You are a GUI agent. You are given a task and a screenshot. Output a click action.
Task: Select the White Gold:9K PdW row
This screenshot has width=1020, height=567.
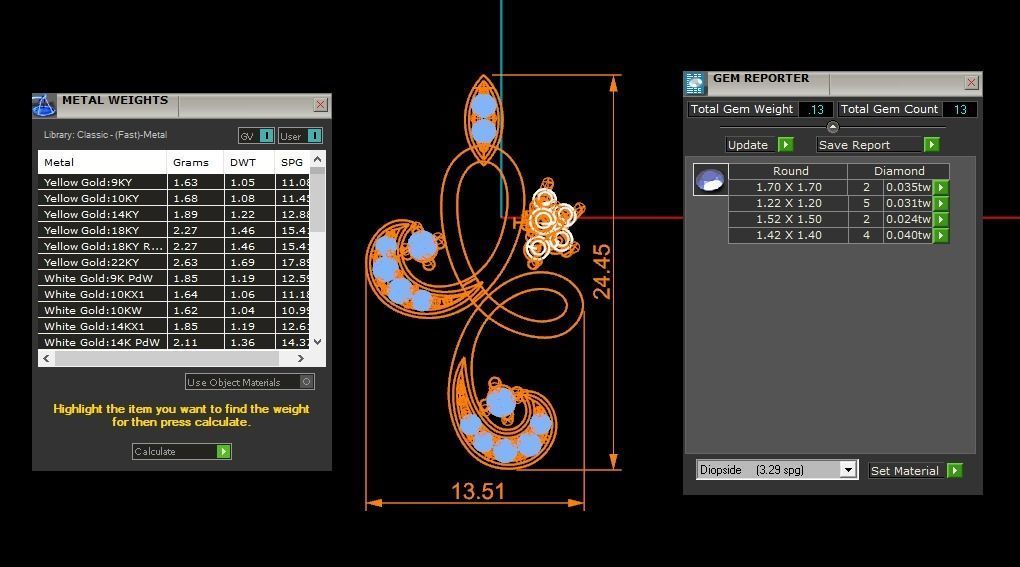[x=174, y=278]
